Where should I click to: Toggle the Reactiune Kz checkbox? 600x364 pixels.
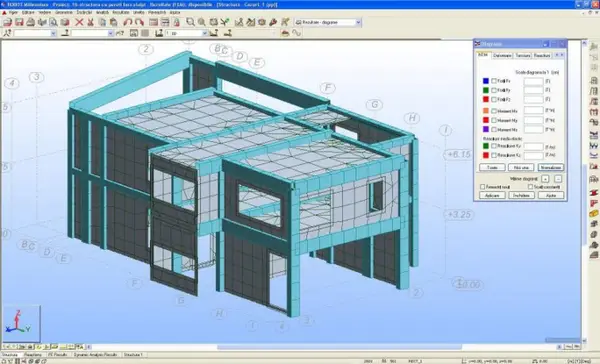pyautogui.click(x=494, y=155)
